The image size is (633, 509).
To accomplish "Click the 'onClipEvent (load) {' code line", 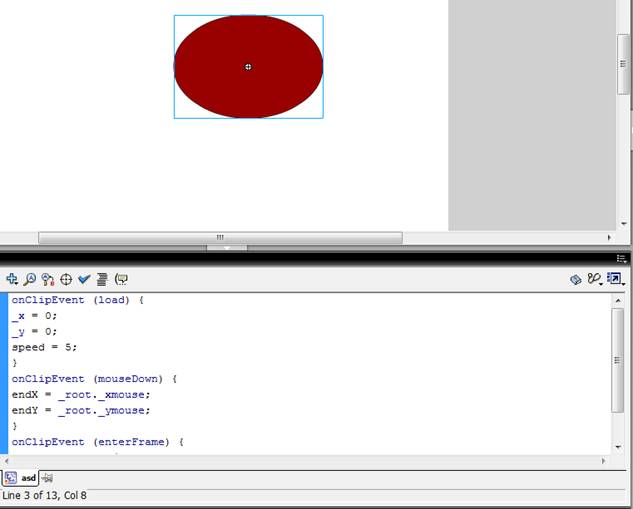I will click(78, 300).
